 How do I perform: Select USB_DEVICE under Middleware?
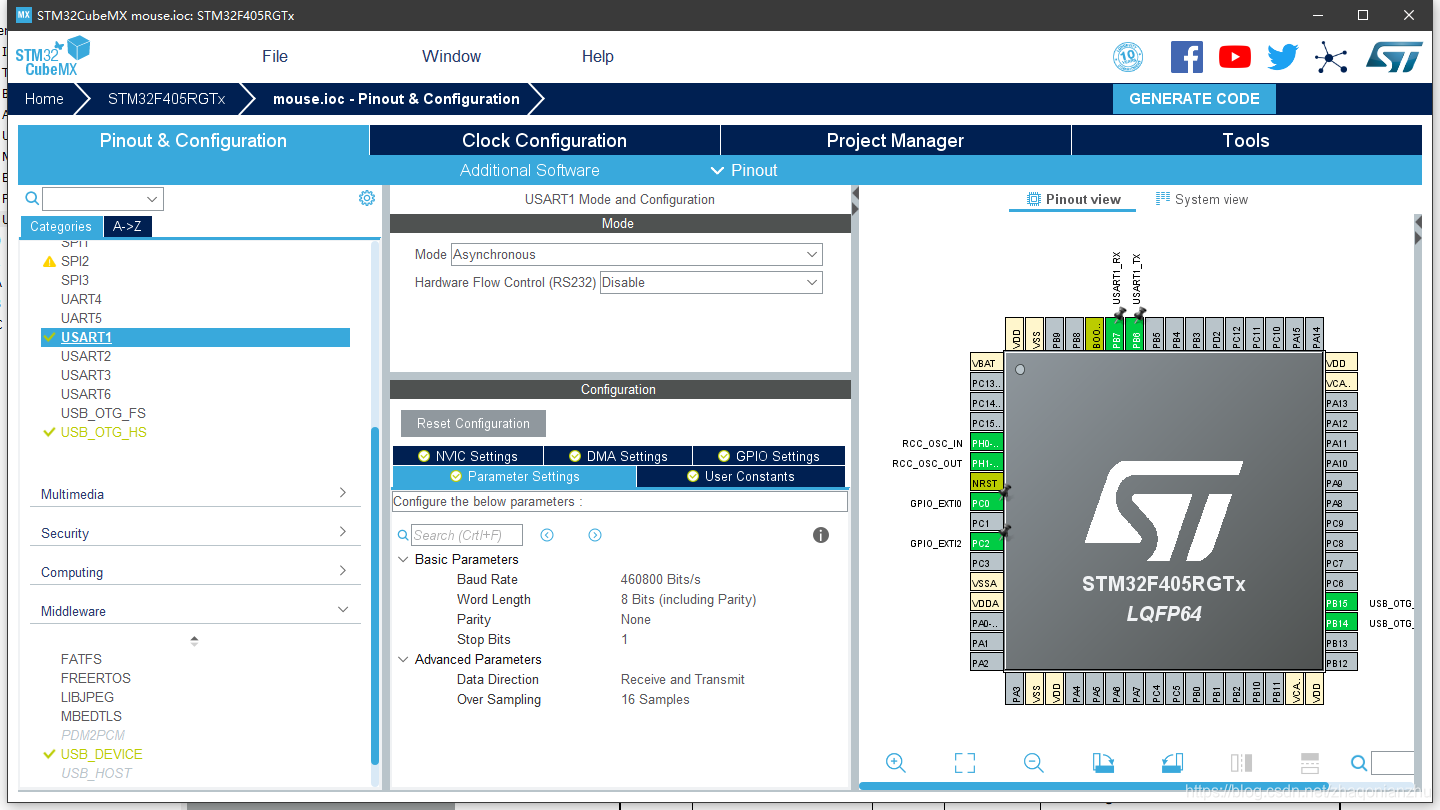click(102, 754)
